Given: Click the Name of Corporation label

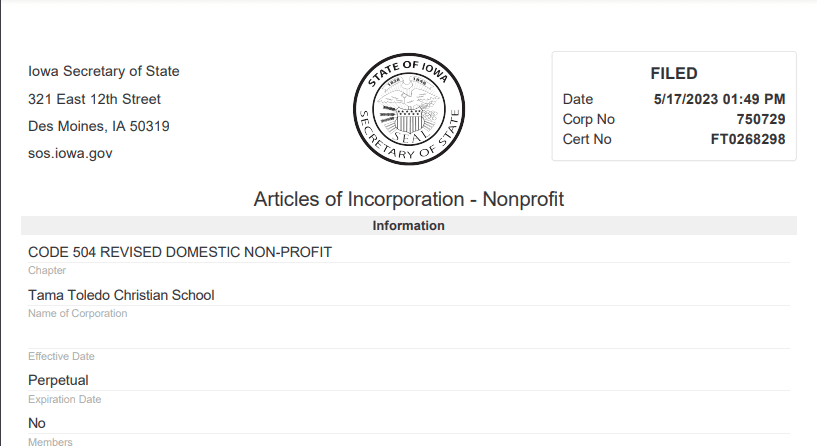Looking at the screenshot, I should (77, 314).
